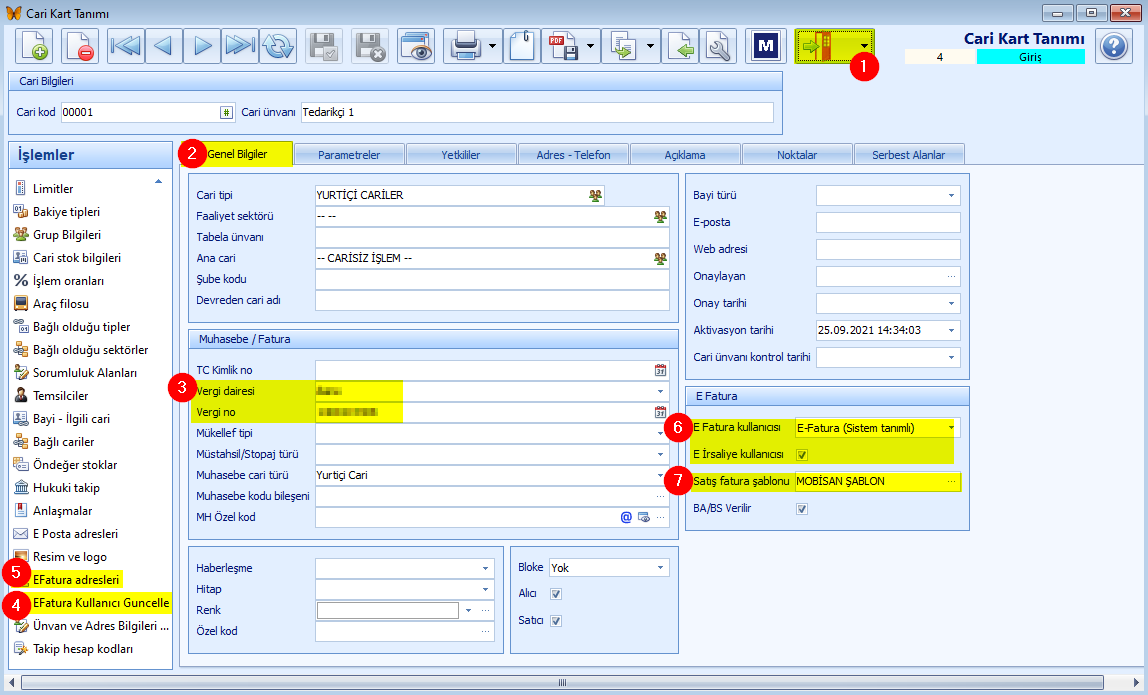Click the new record icon with green plus
Screen dimensions: 1148x695
point(34,46)
